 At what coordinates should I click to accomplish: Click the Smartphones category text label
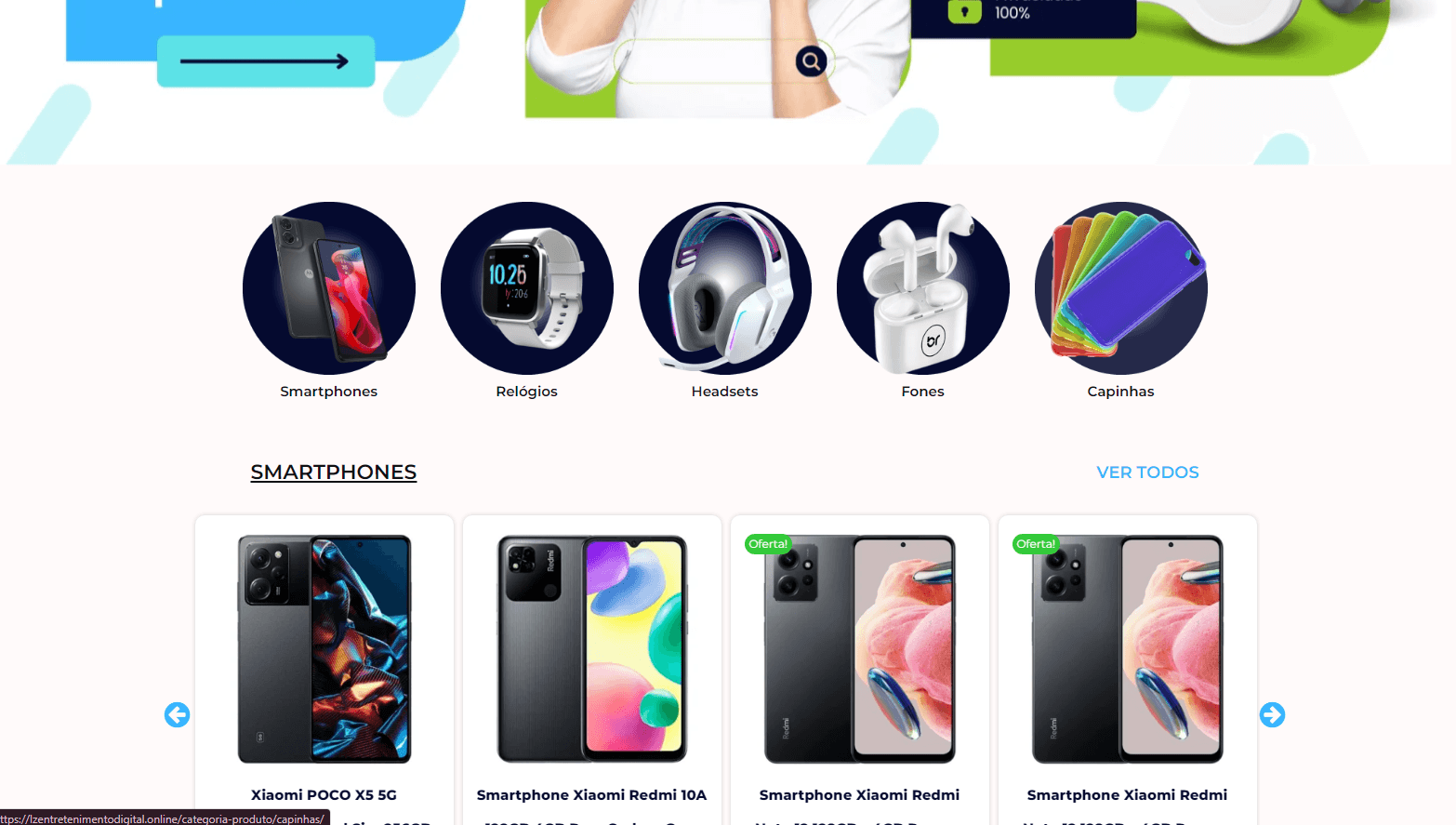[329, 392]
